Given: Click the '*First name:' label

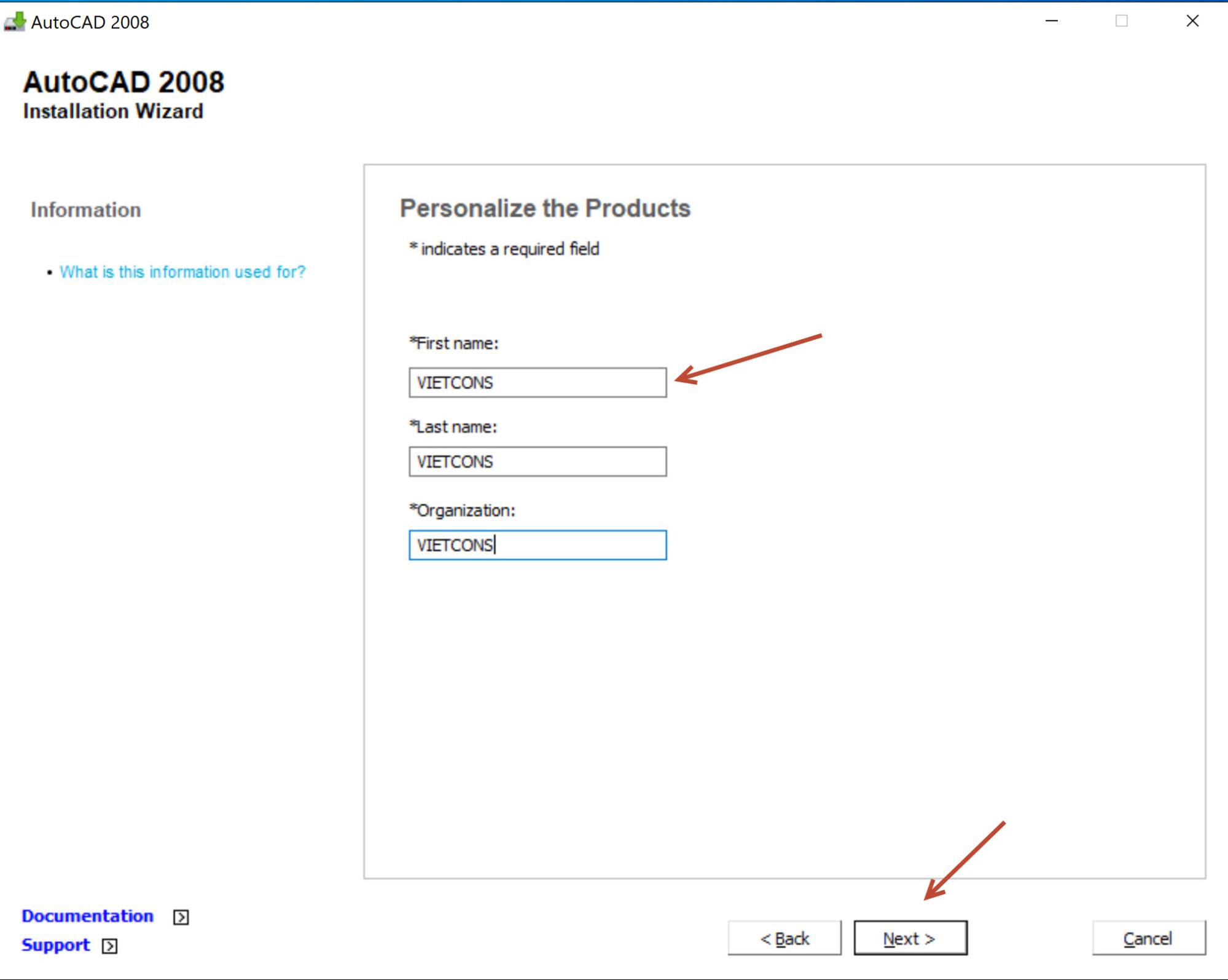Looking at the screenshot, I should pyautogui.click(x=454, y=343).
